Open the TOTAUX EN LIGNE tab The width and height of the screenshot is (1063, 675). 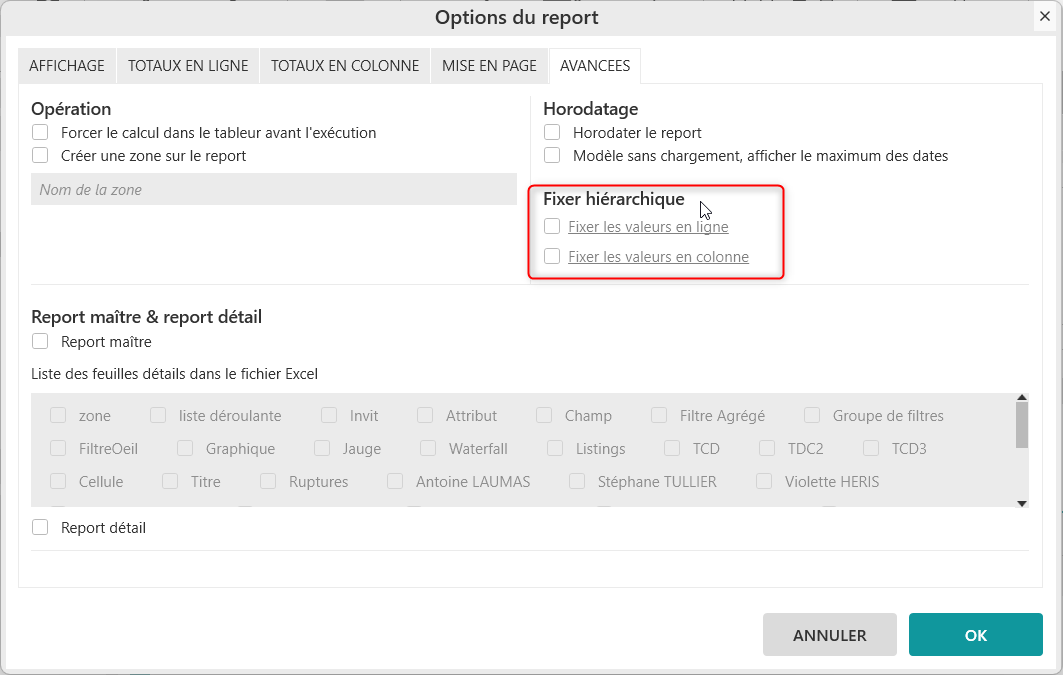pyautogui.click(x=188, y=66)
